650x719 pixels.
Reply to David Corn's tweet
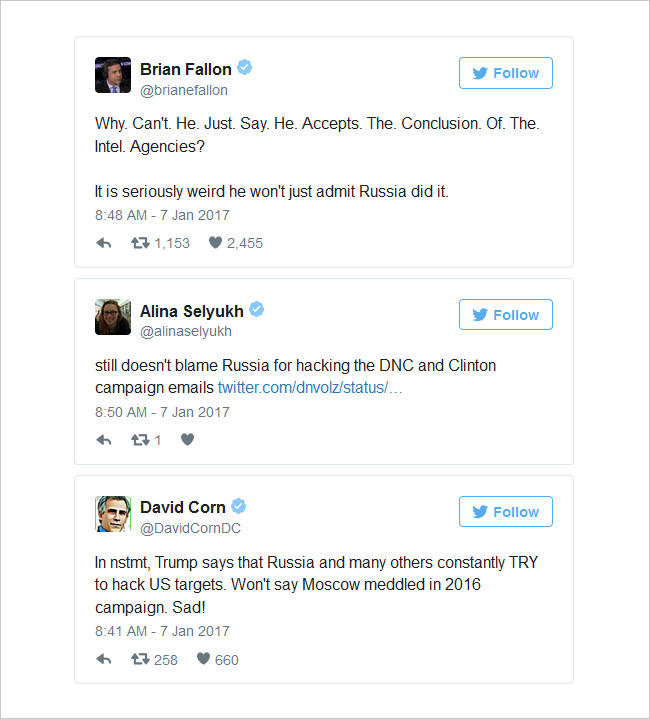click(104, 659)
